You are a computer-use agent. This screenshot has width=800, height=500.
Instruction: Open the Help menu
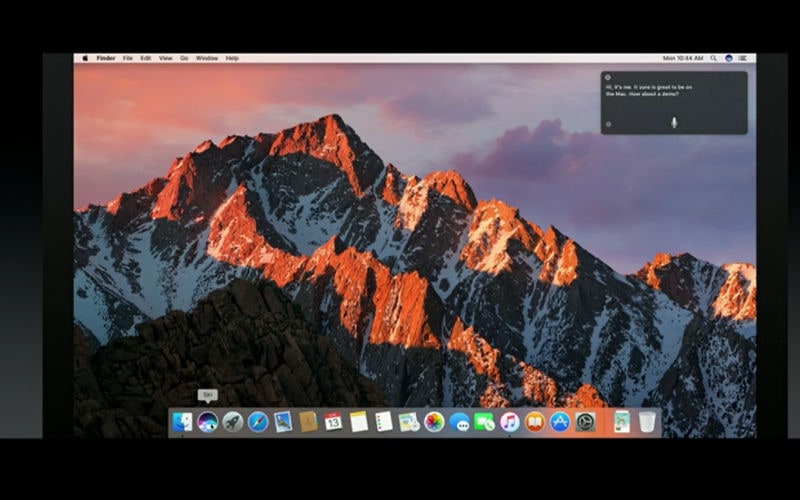232,58
